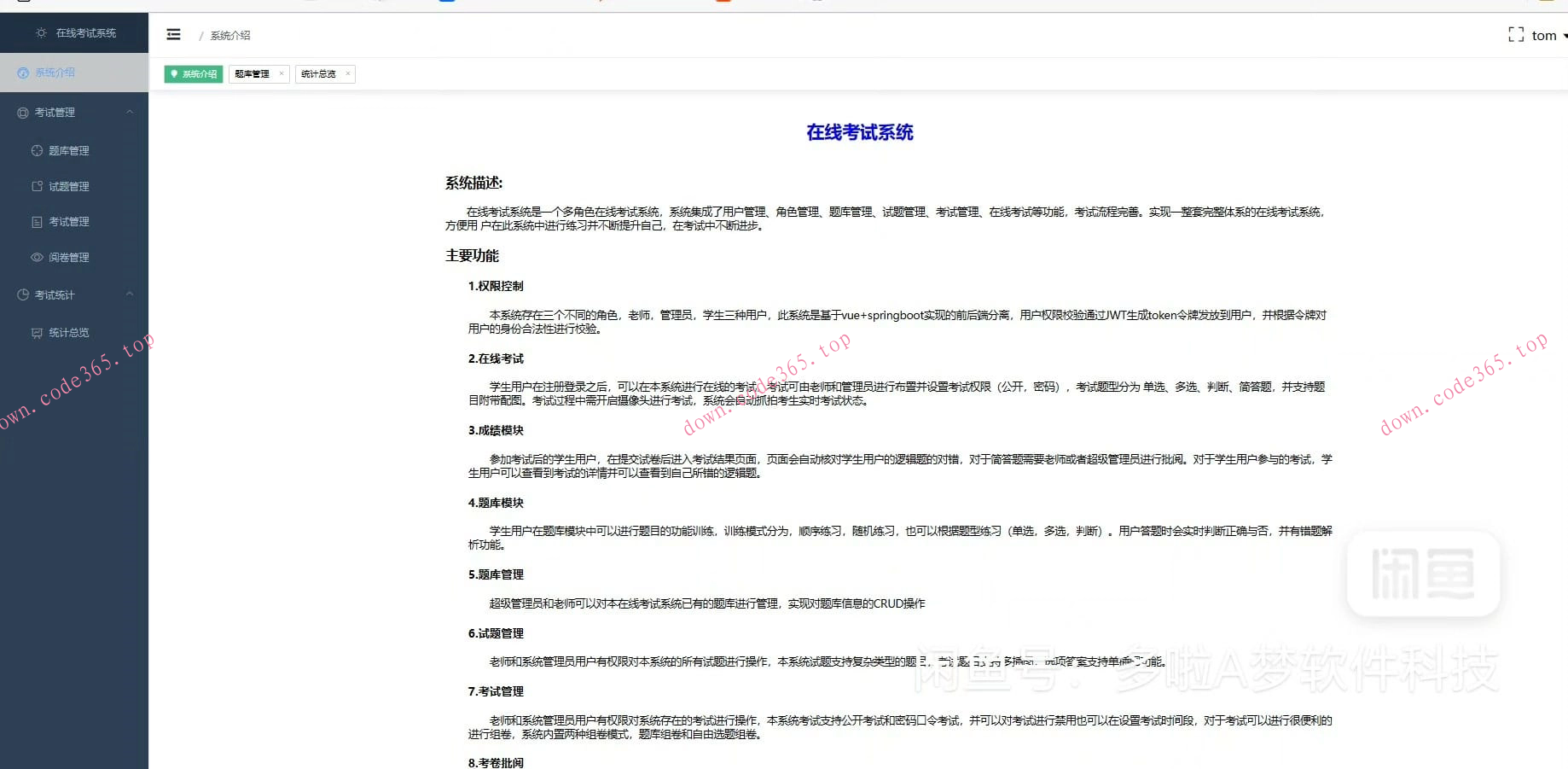Select the 题库管理 crosshair icon in sidebar
This screenshot has height=769, width=1568.
click(38, 149)
